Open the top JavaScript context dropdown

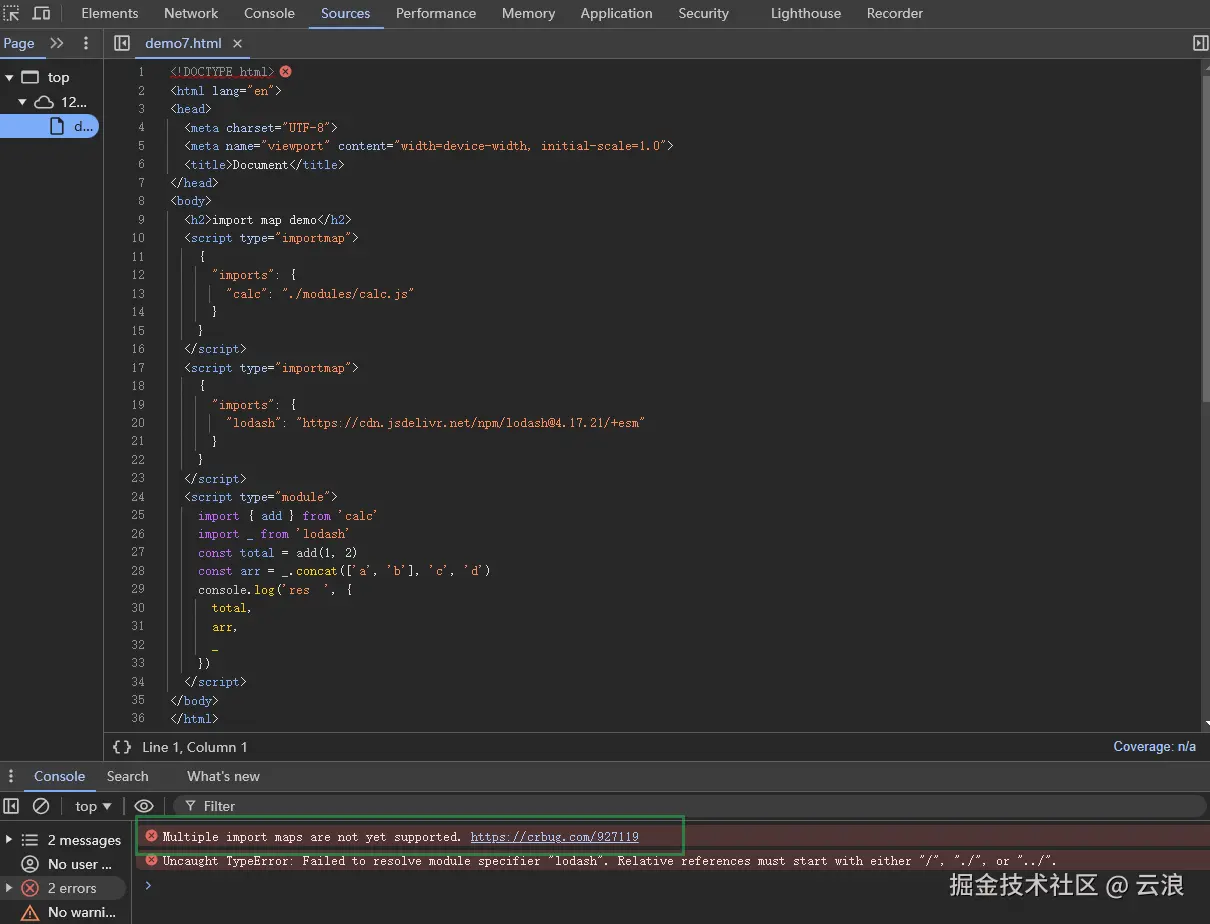93,806
